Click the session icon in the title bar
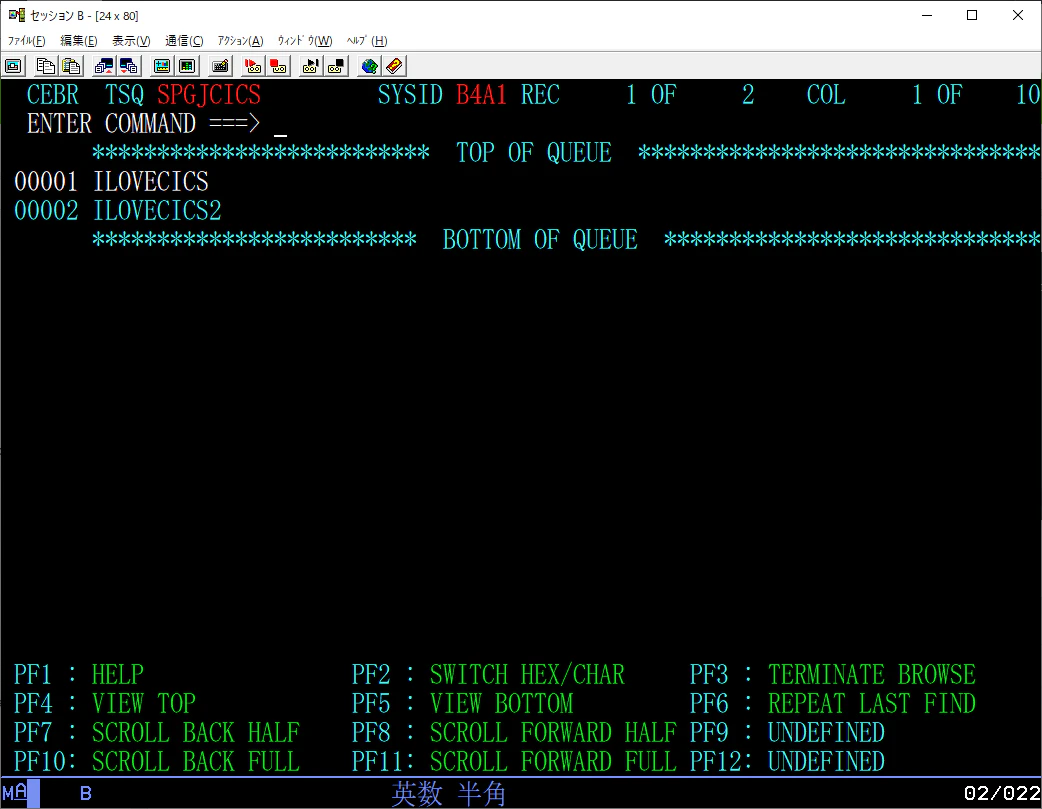Viewport: 1042px width, 809px height. (x=17, y=15)
